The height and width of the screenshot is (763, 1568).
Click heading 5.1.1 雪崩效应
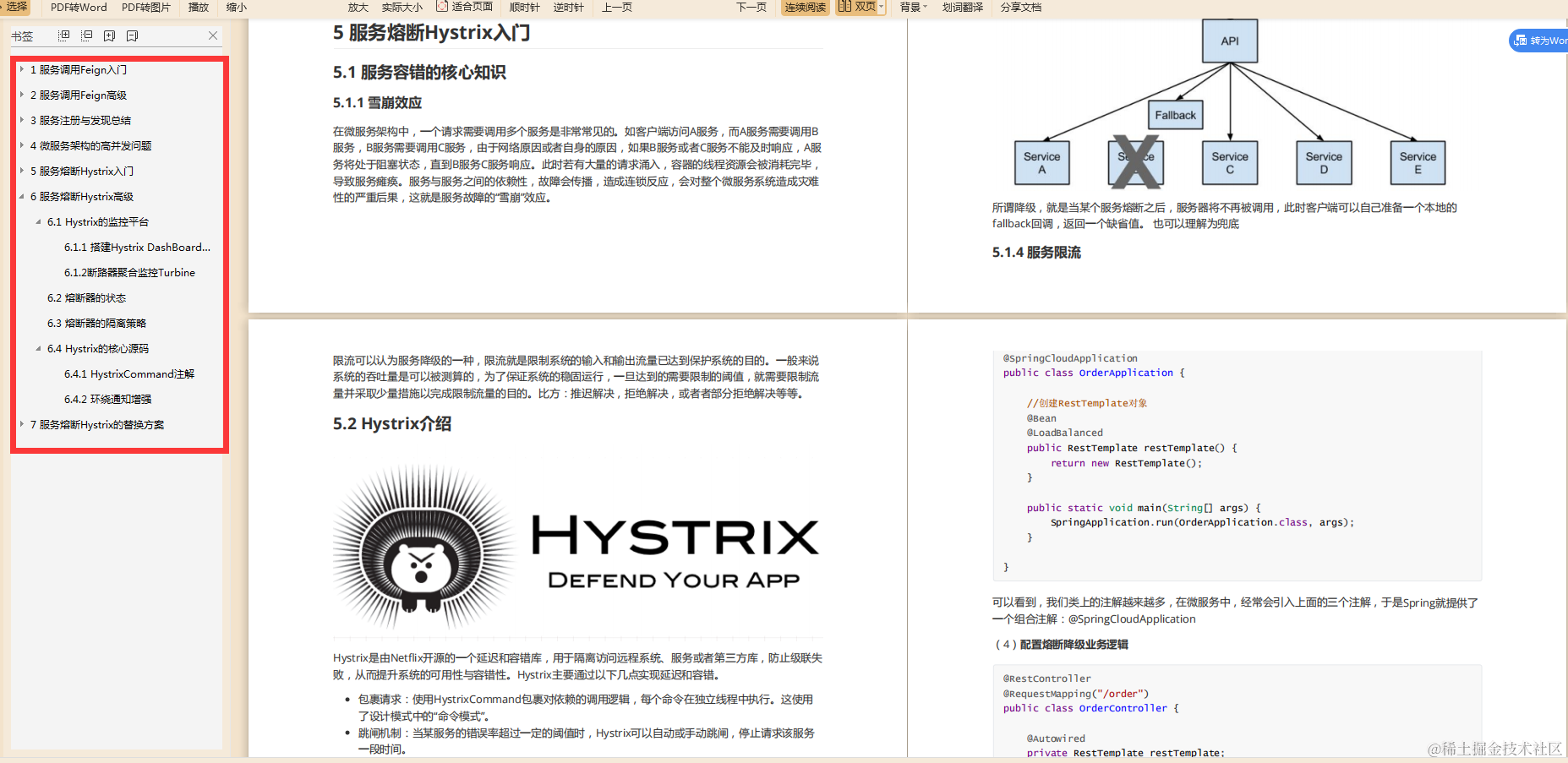(377, 102)
